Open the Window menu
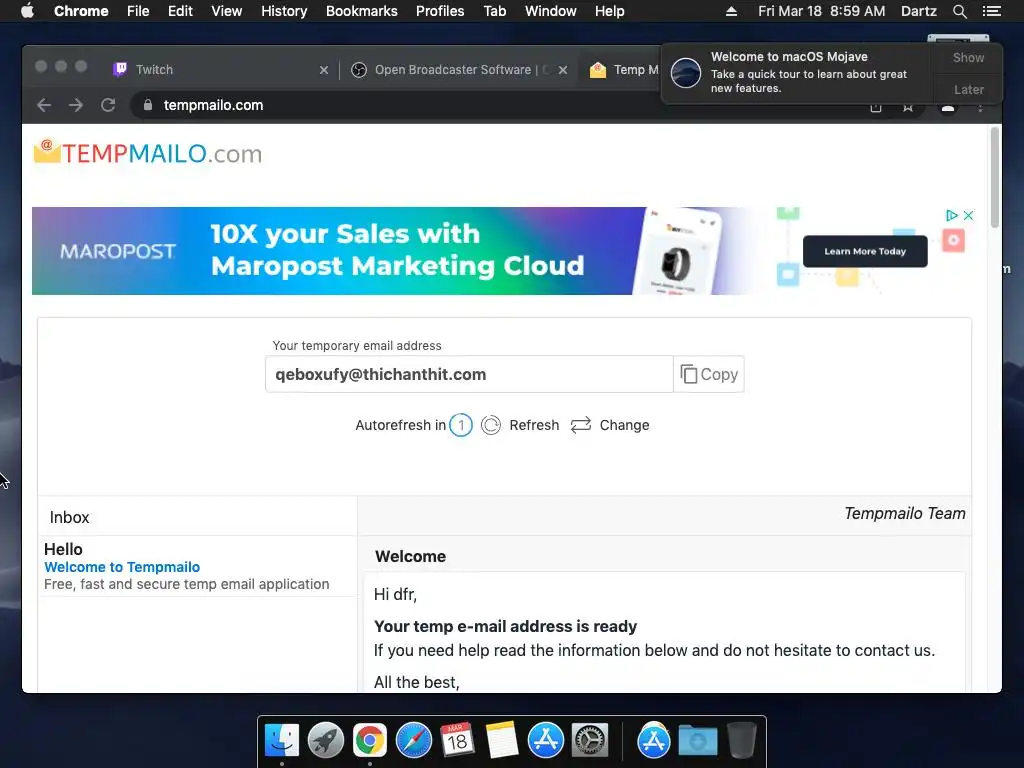Viewport: 1024px width, 768px height. coord(551,11)
